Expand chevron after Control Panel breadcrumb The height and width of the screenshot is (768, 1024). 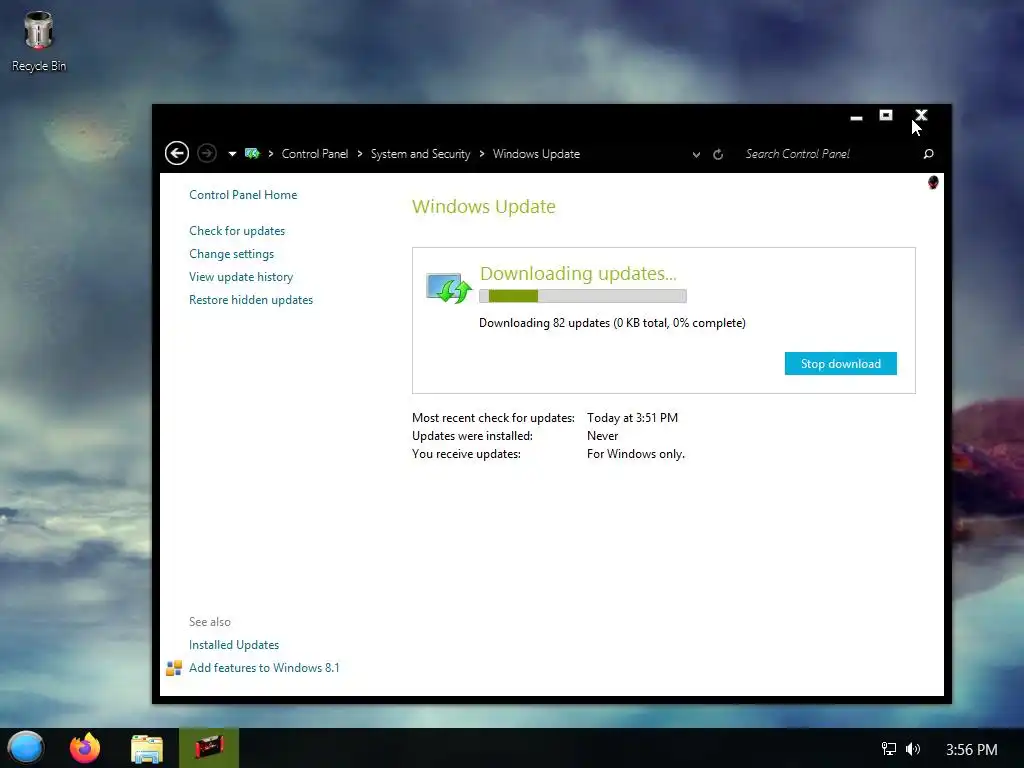(x=360, y=154)
